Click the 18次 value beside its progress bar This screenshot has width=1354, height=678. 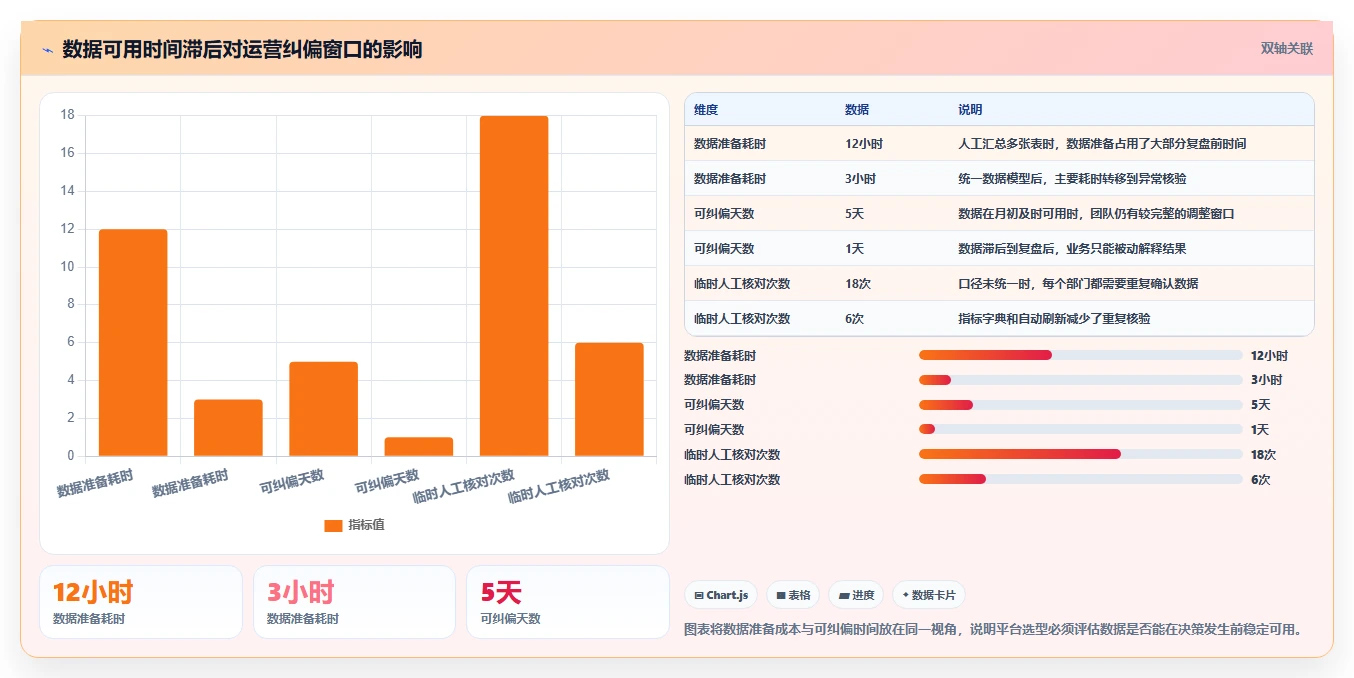pyautogui.click(x=1263, y=455)
